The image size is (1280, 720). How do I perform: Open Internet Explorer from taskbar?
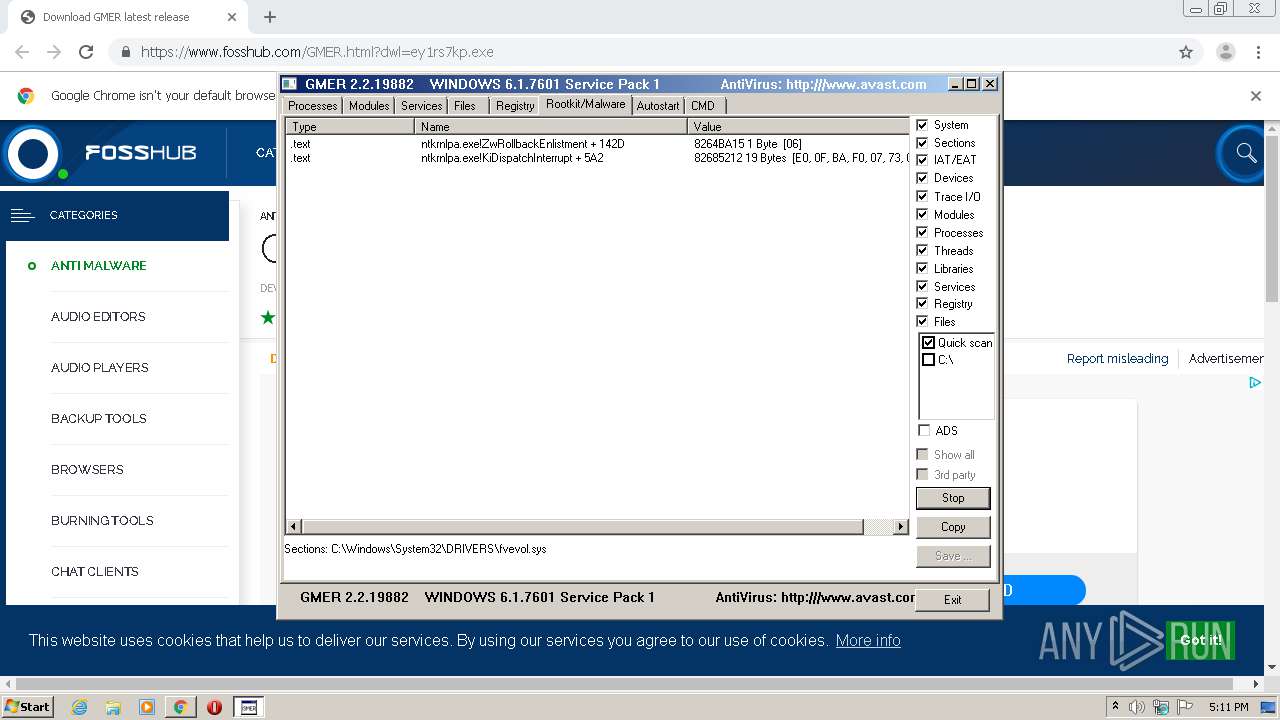(79, 707)
